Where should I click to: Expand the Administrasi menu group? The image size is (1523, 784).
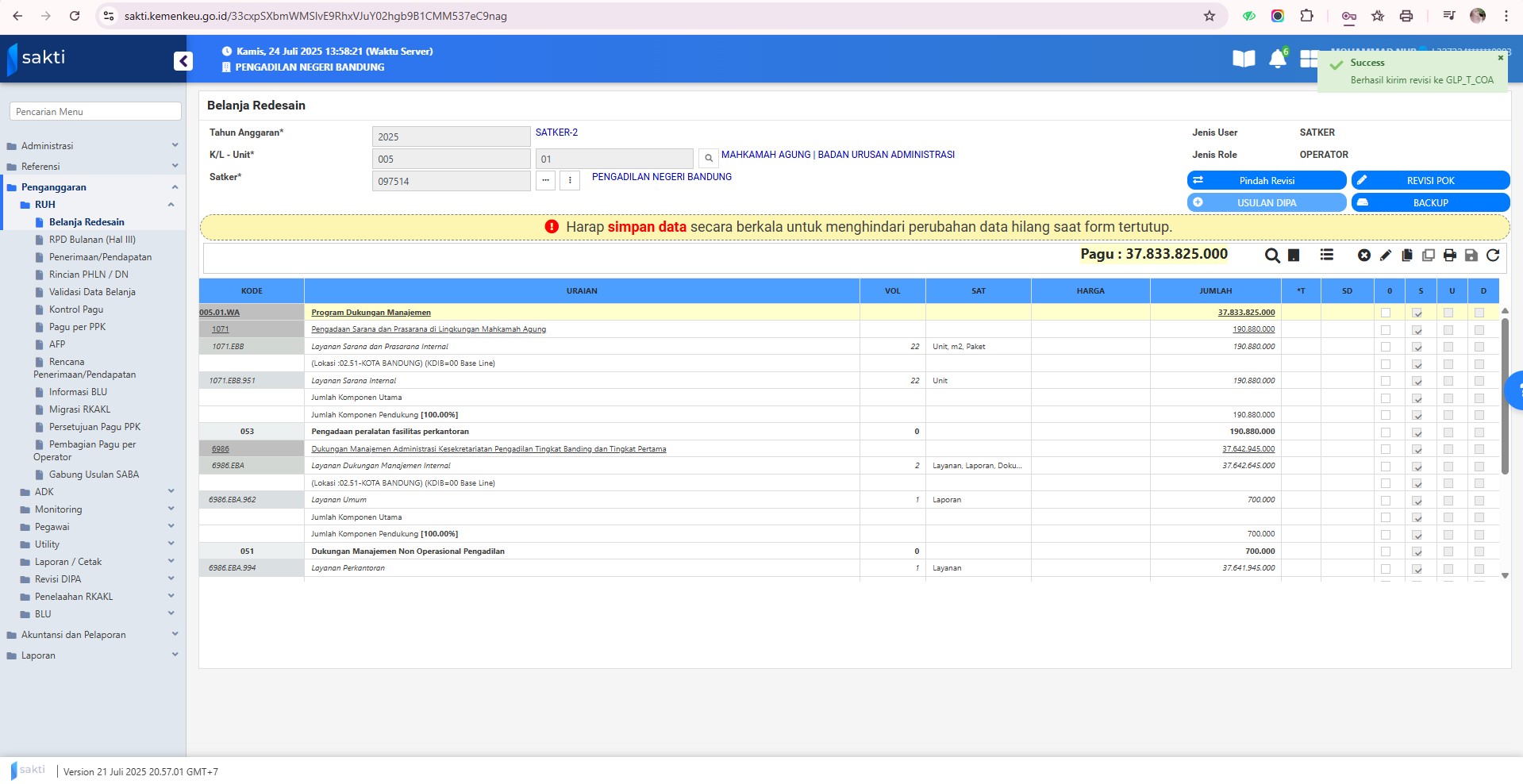[92, 146]
